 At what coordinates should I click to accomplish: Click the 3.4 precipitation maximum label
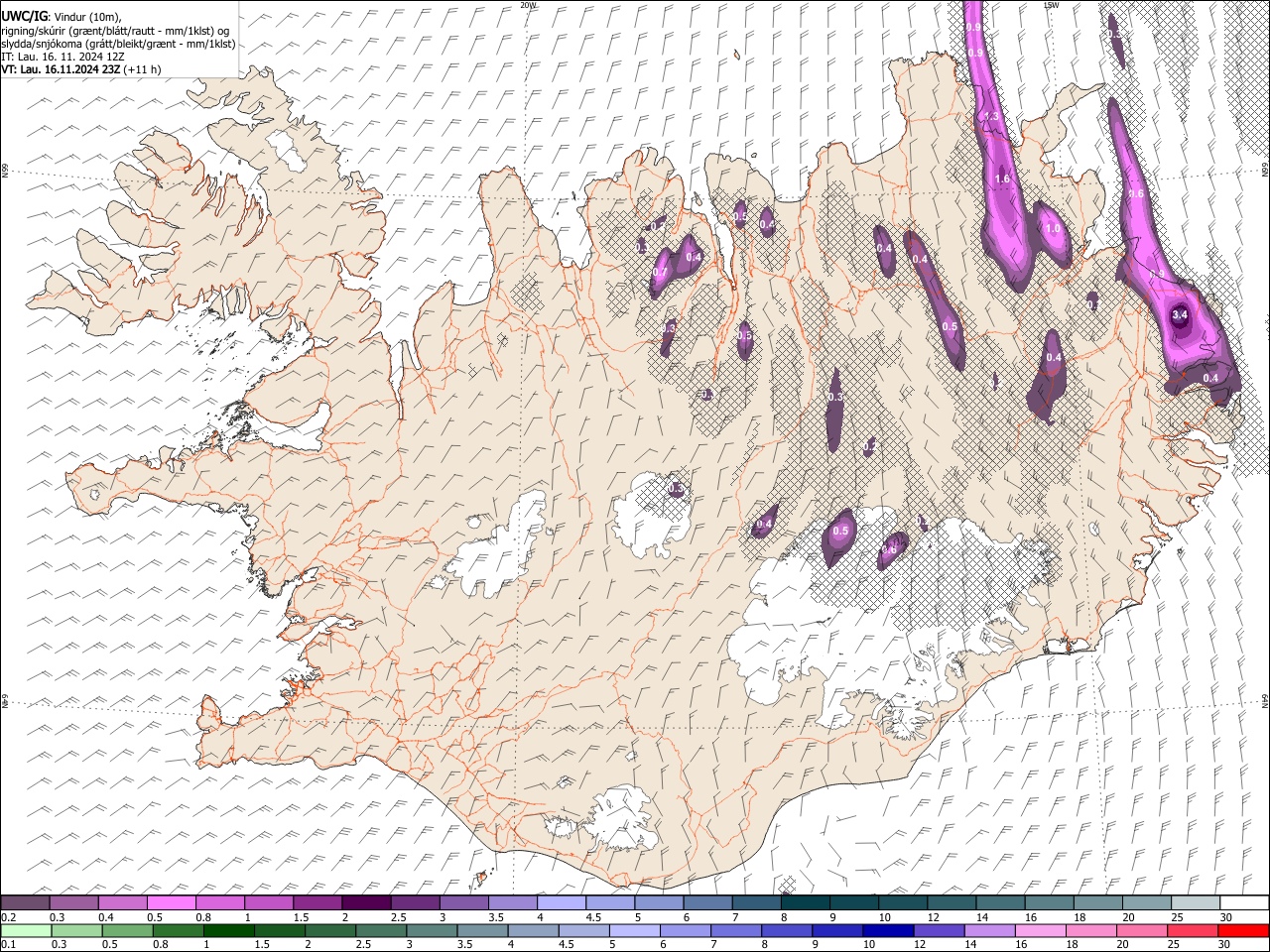coord(1180,314)
